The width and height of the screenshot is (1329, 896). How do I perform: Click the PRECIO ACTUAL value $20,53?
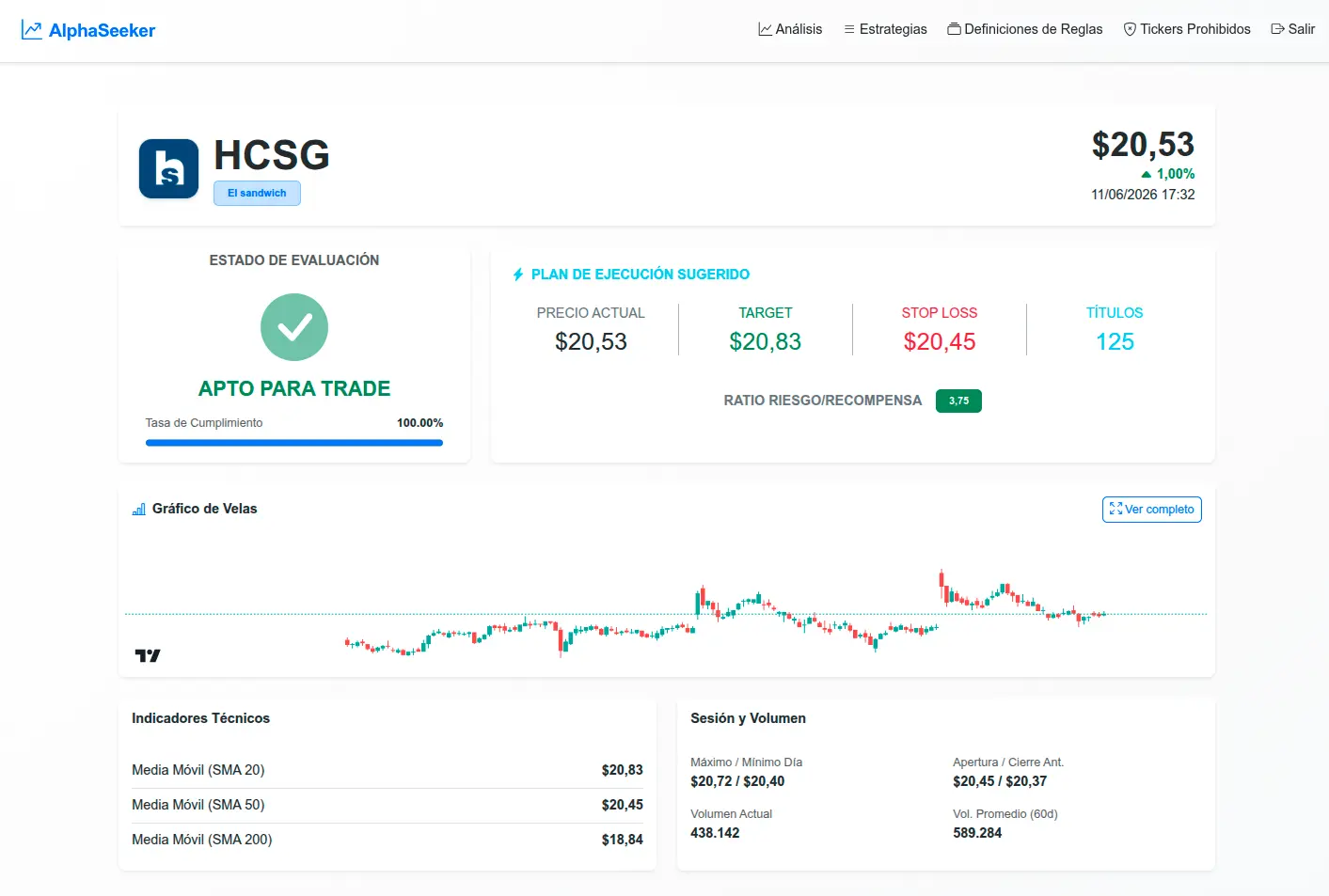tap(591, 342)
